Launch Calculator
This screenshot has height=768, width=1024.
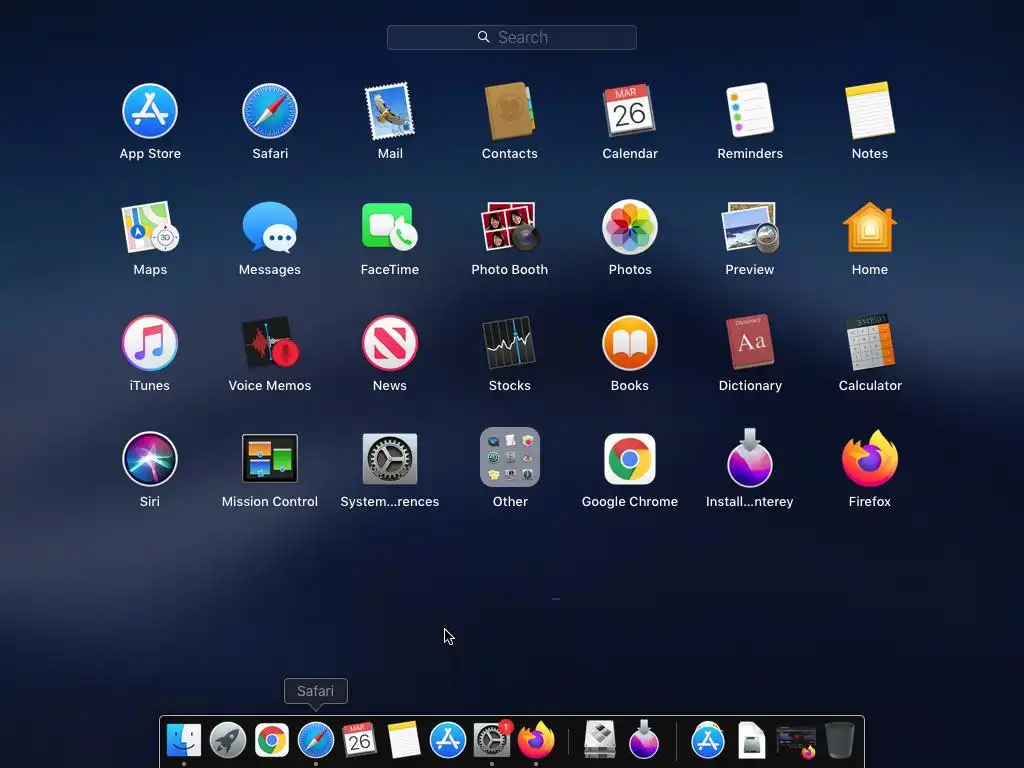point(870,343)
